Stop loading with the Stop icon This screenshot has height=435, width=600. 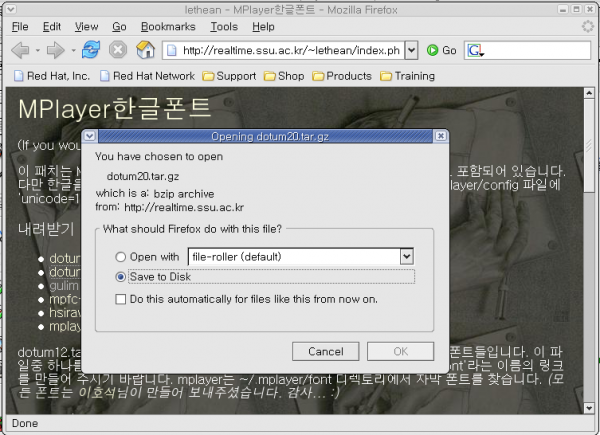118,50
